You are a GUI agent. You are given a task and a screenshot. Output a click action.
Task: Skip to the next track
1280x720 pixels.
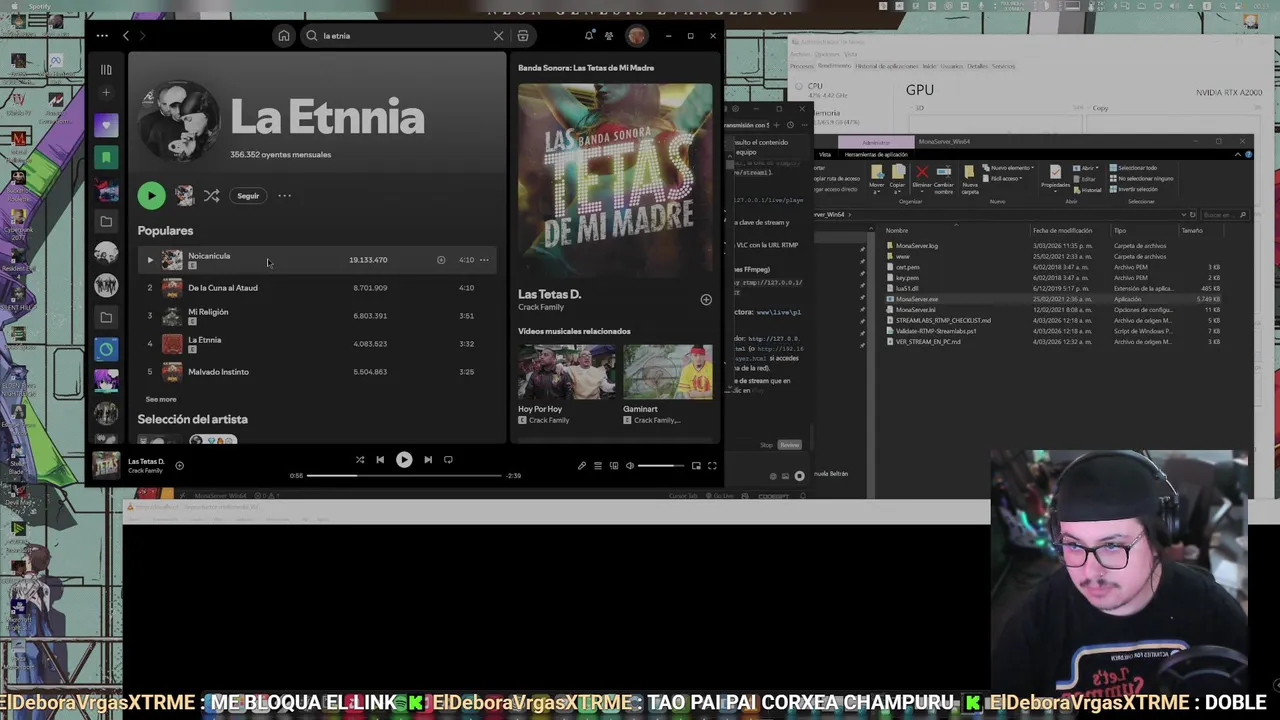point(428,460)
